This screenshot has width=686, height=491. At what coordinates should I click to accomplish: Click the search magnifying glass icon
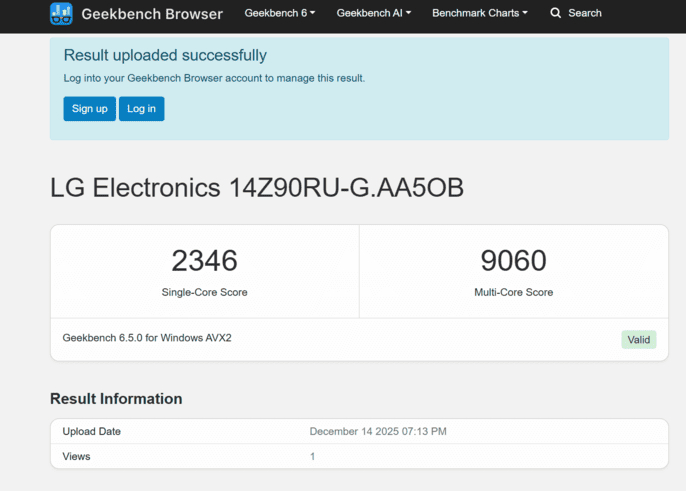tap(556, 13)
